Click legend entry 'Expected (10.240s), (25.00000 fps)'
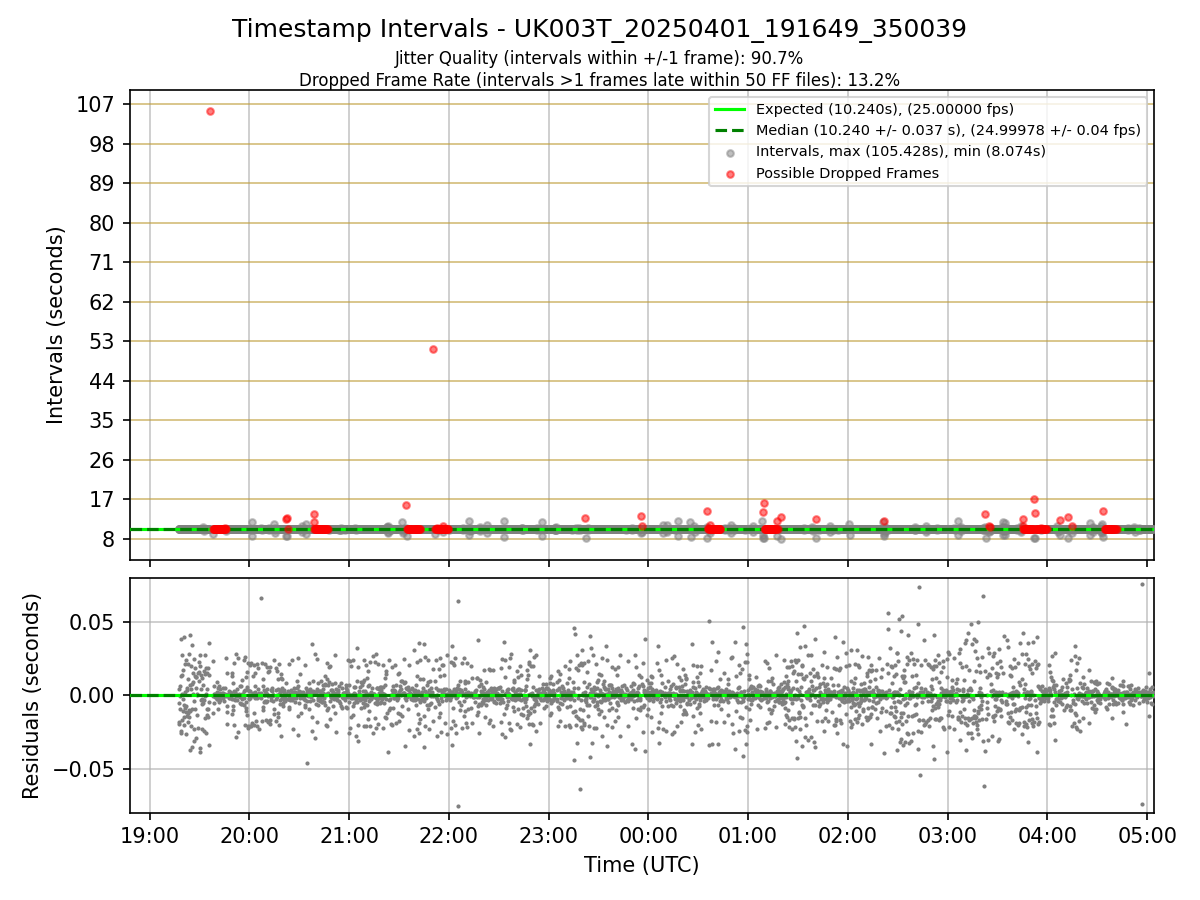Image resolution: width=1200 pixels, height=900 pixels. [x=885, y=109]
